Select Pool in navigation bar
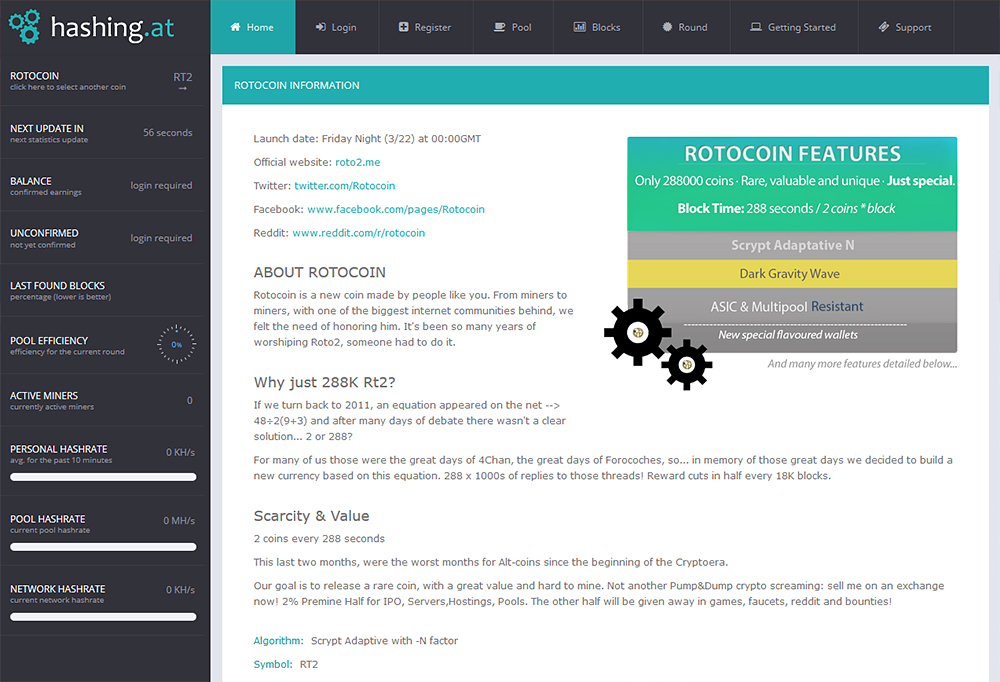1000x682 pixels. 513,27
